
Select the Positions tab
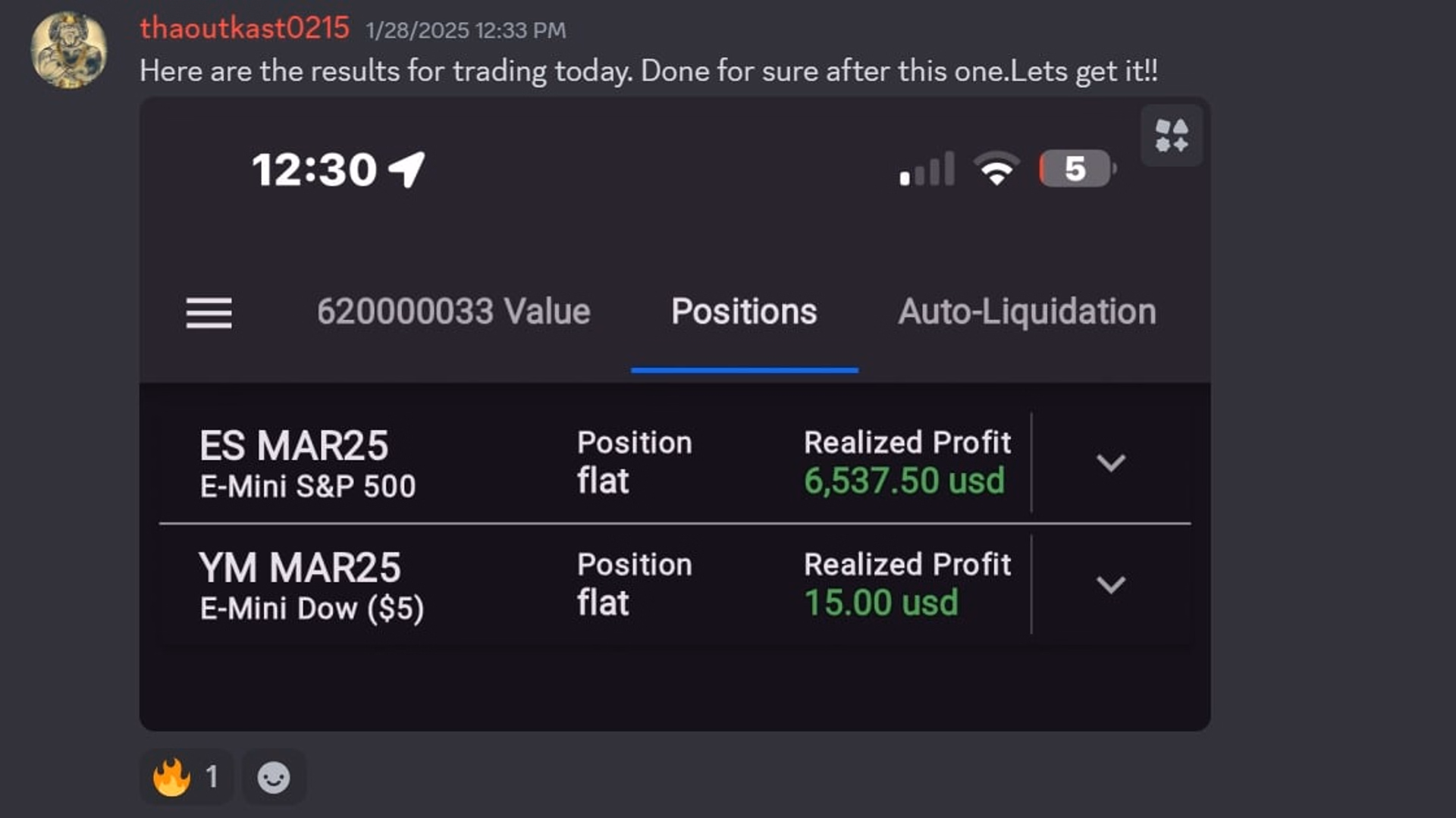(744, 312)
